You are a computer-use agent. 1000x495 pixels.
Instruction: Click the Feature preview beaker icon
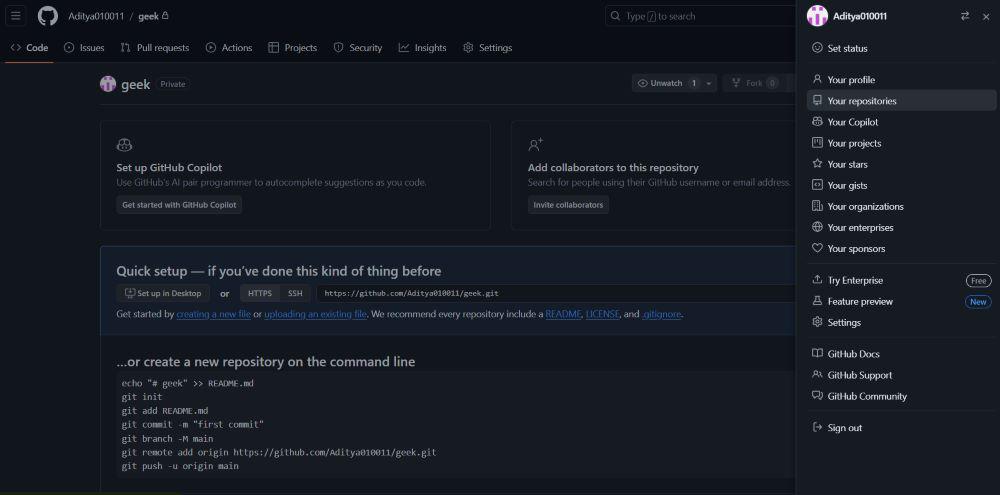point(817,301)
